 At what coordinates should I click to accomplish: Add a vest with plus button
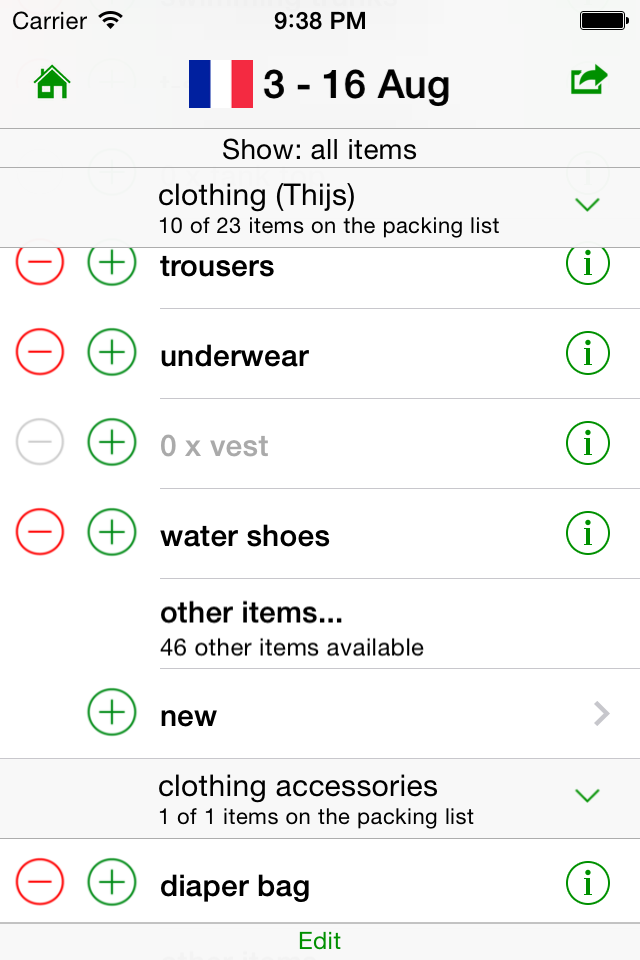coord(112,442)
